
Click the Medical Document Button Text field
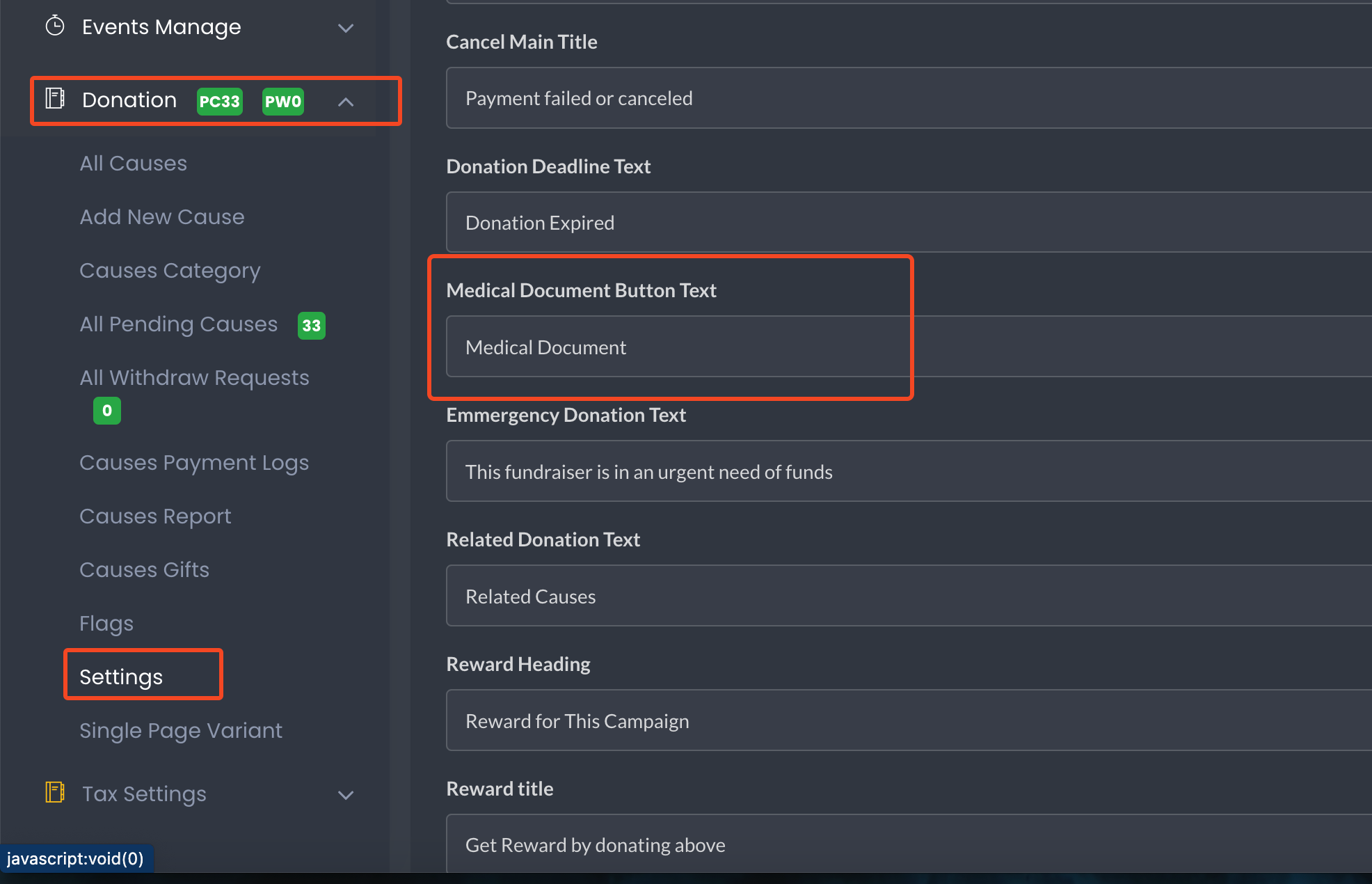[909, 347]
